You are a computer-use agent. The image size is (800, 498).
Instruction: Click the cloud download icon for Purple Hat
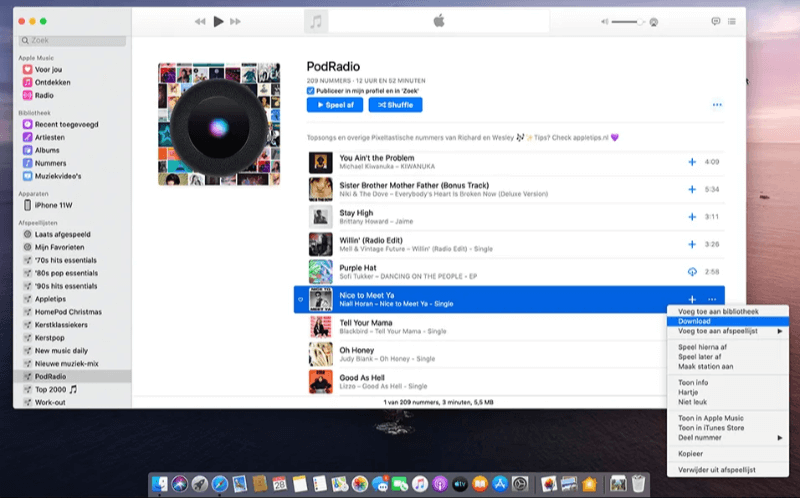pos(691,271)
